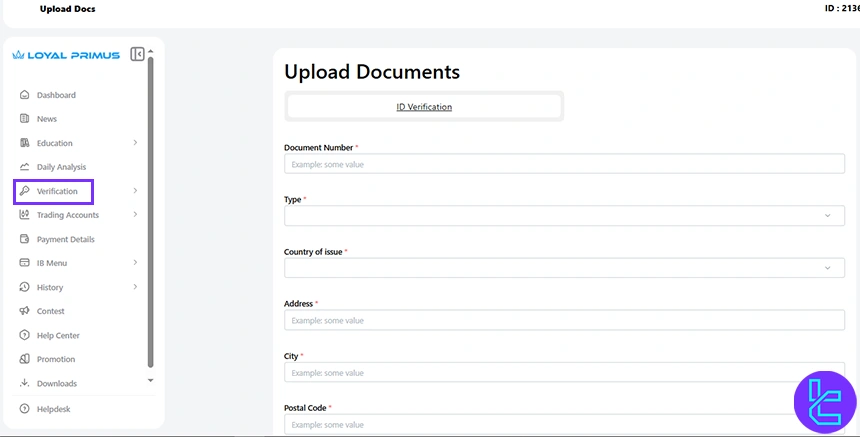Click the News sidebar icon
The height and width of the screenshot is (437, 860).
tap(24, 119)
